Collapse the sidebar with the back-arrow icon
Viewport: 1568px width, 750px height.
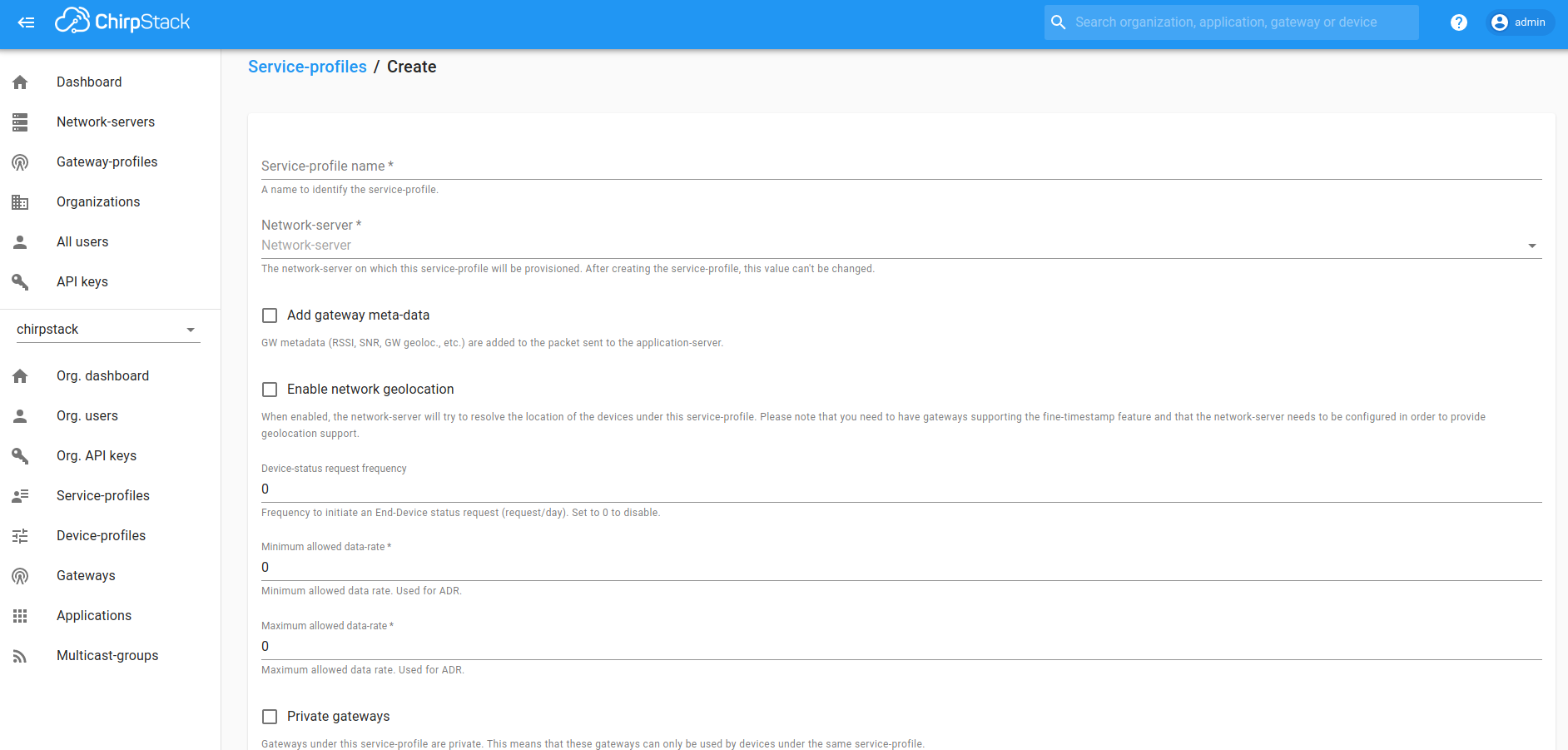point(26,22)
